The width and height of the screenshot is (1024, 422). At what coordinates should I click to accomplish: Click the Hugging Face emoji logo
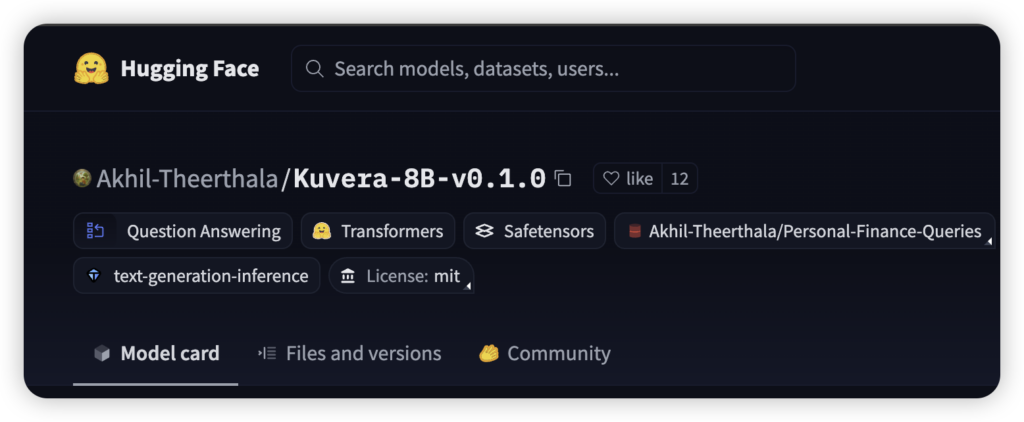pyautogui.click(x=91, y=69)
